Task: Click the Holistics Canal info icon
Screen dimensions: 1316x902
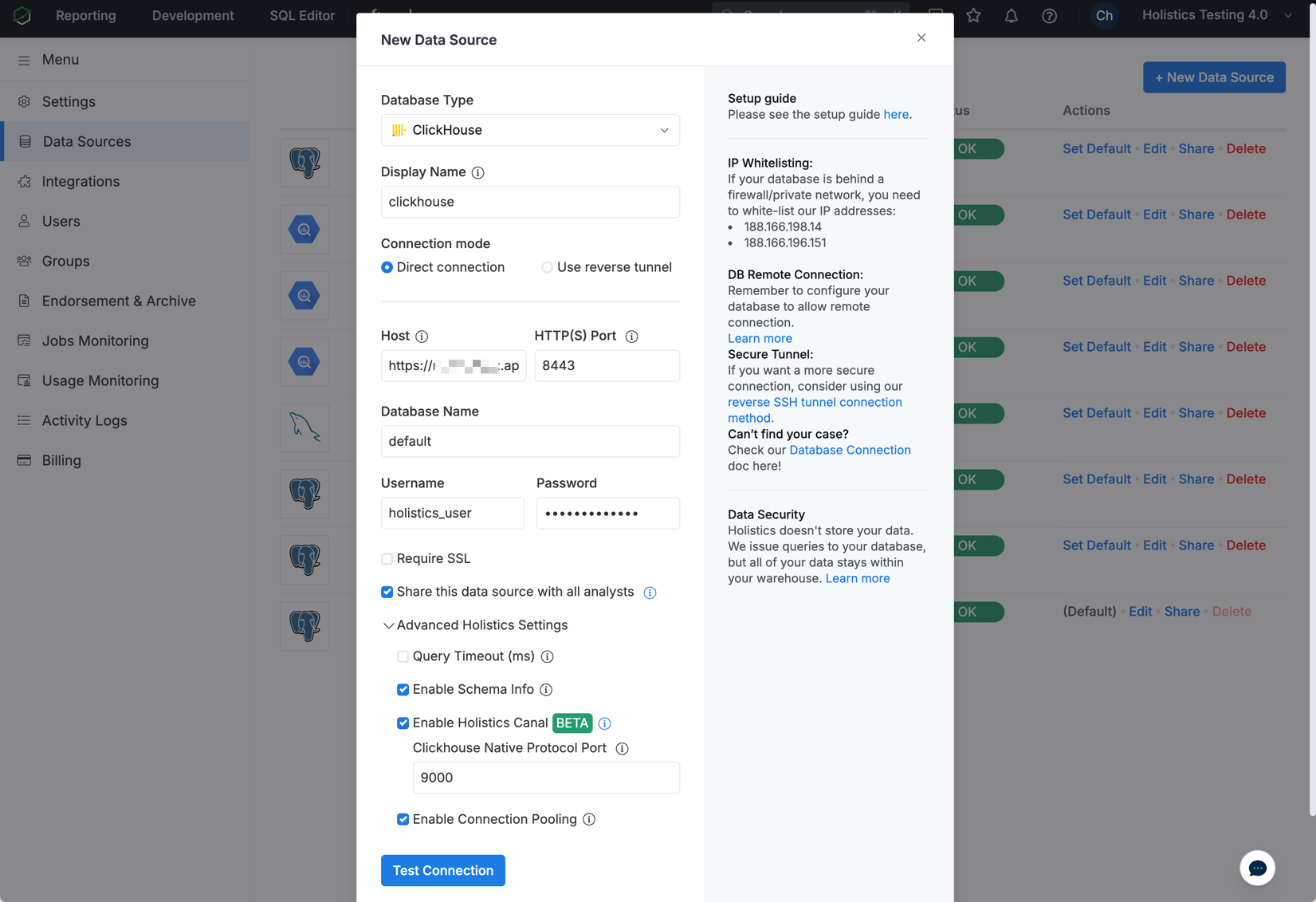Action: click(605, 723)
